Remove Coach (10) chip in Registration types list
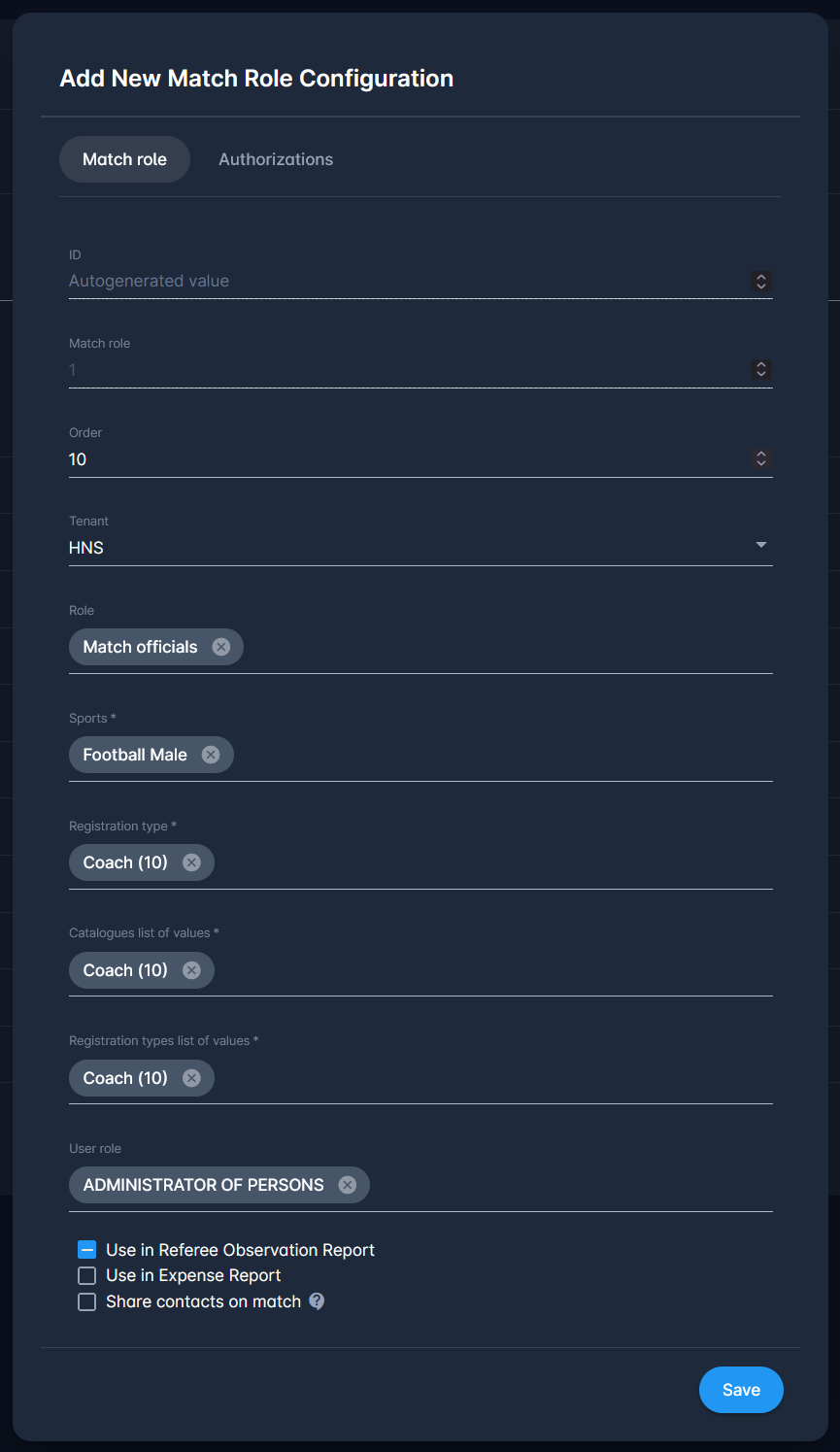The height and width of the screenshot is (1452, 840). [191, 1078]
